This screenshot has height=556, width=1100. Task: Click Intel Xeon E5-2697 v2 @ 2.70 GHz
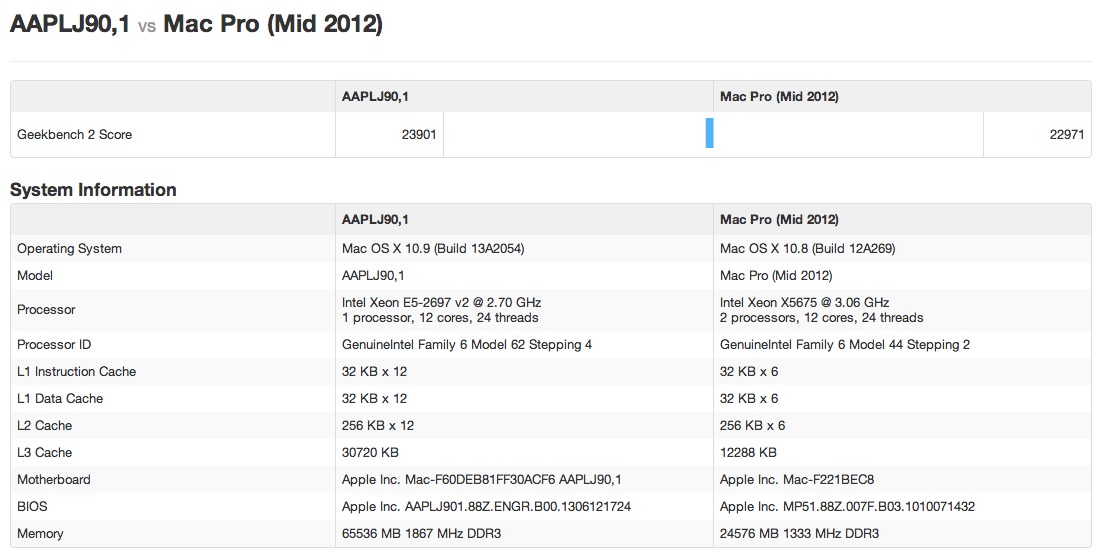441,303
